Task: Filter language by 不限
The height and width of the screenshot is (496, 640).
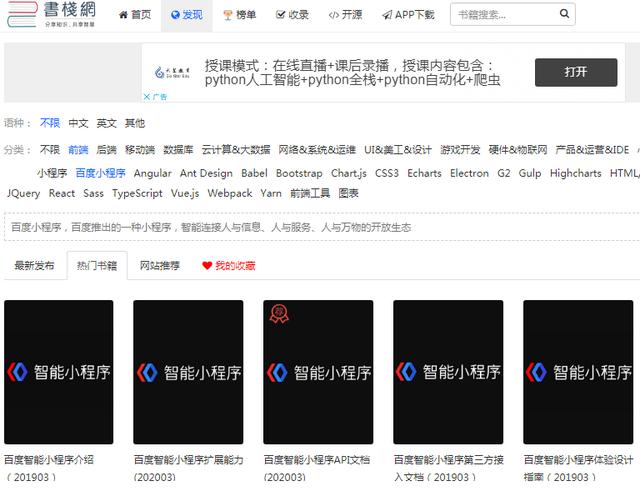Action: point(50,123)
